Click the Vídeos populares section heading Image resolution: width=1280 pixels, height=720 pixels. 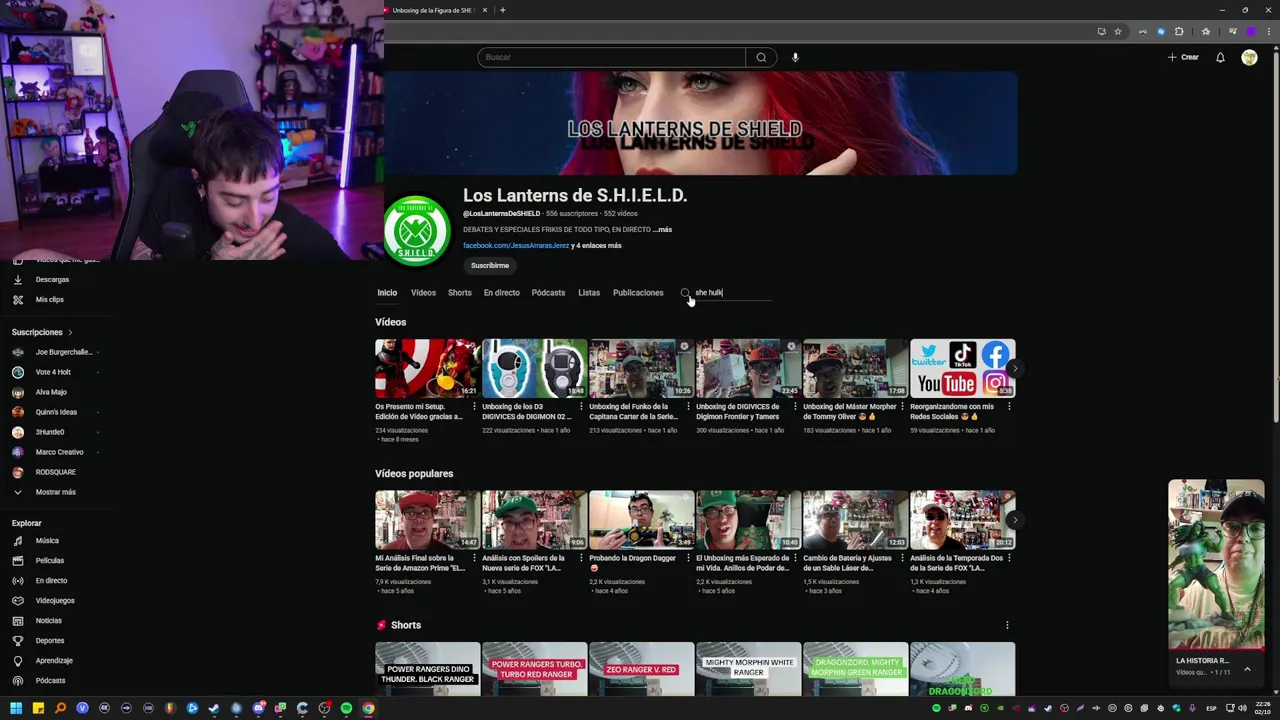[414, 474]
